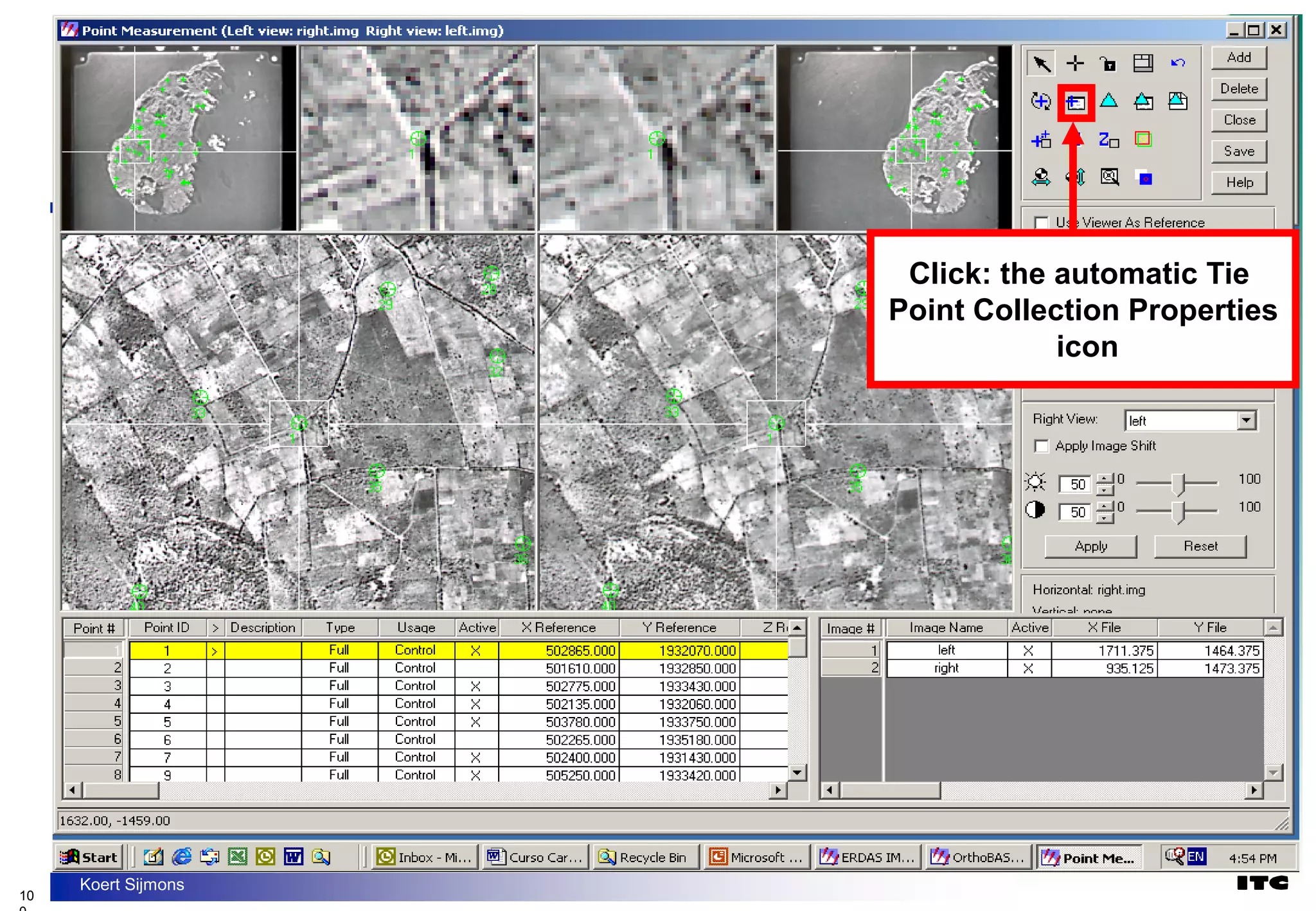The width and height of the screenshot is (1316, 911).
Task: Click point table scroll down arrow
Action: pyautogui.click(x=797, y=772)
